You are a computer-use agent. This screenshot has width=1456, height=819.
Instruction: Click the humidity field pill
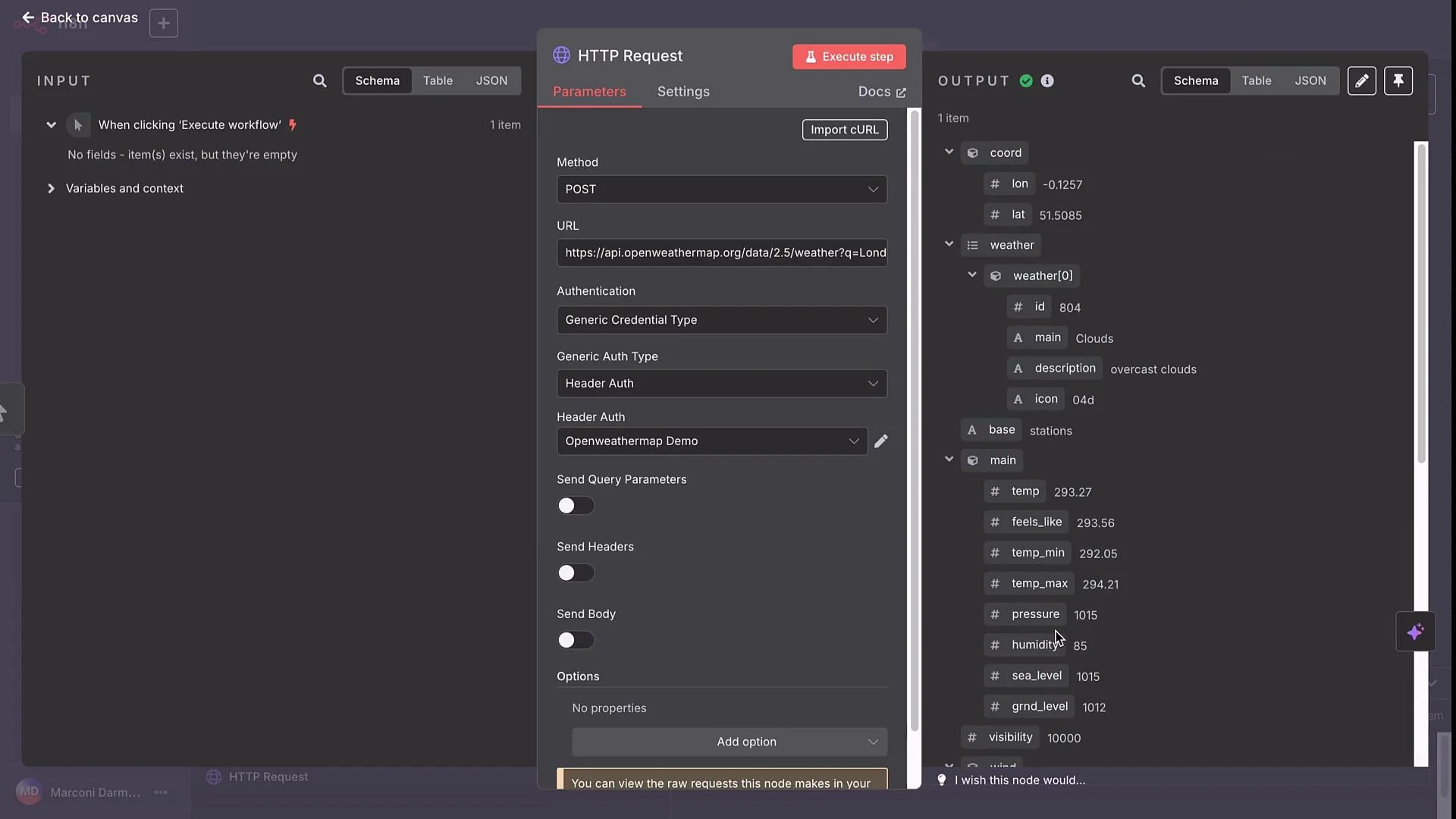tap(1025, 645)
